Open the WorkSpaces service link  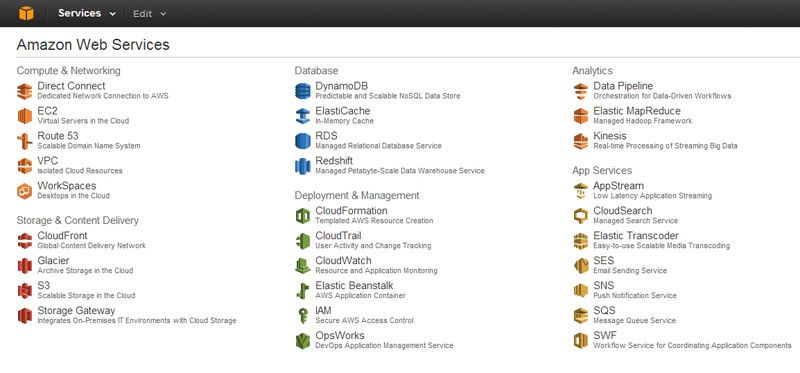[66, 186]
